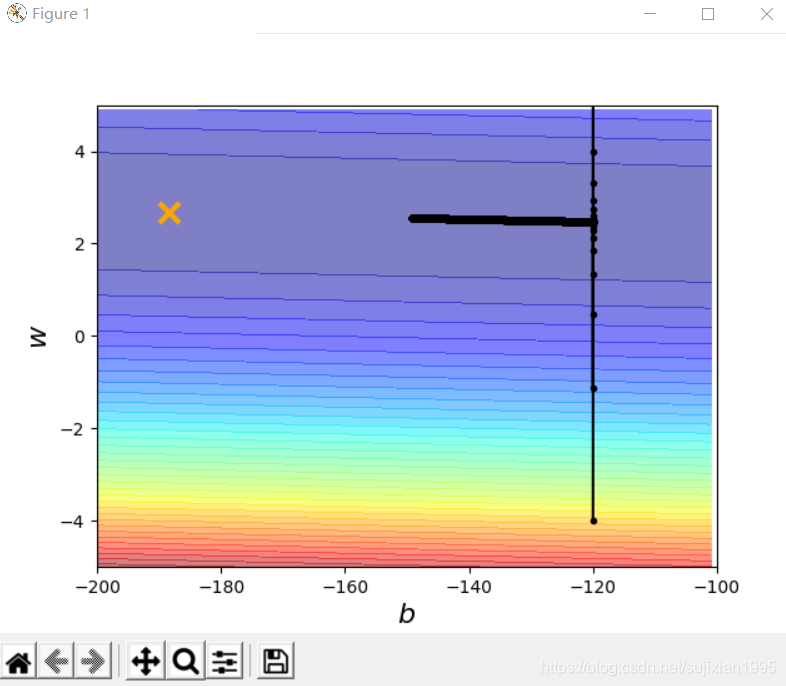
Task: Activate the Zoom to rectangle tool
Action: pos(185,661)
